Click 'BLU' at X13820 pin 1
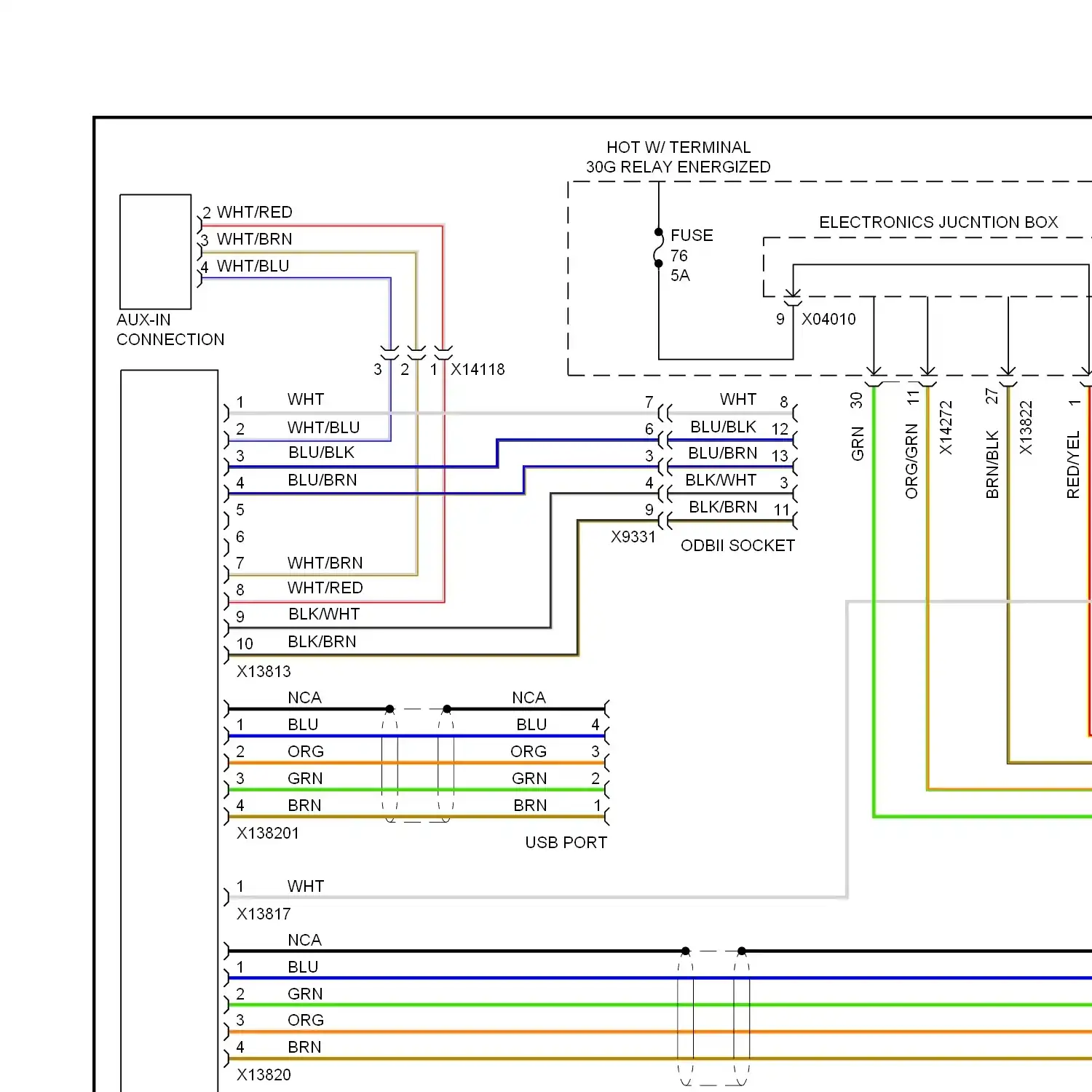Image resolution: width=1092 pixels, height=1092 pixels. 303,967
